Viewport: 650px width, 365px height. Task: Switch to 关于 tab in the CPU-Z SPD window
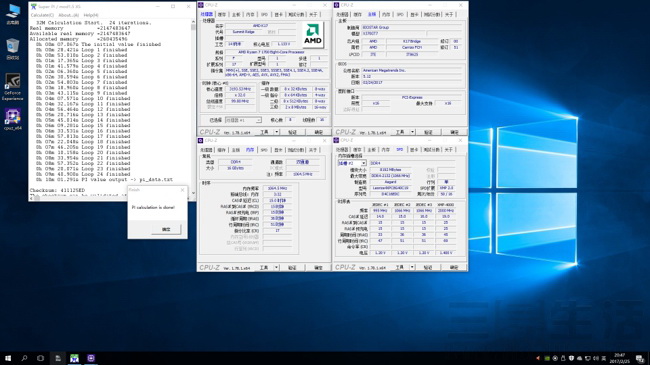pos(449,150)
